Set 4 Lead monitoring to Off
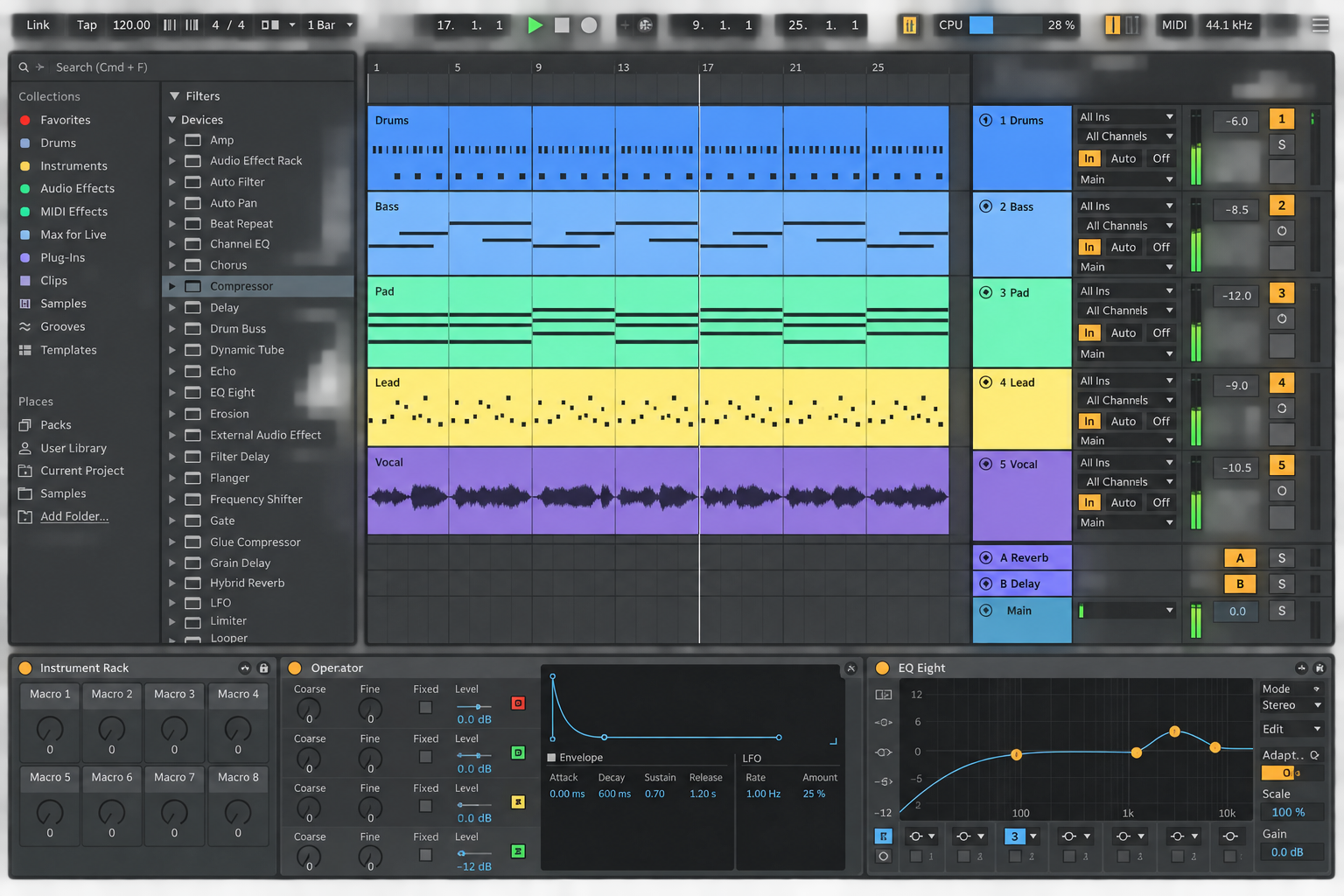 coord(1161,422)
